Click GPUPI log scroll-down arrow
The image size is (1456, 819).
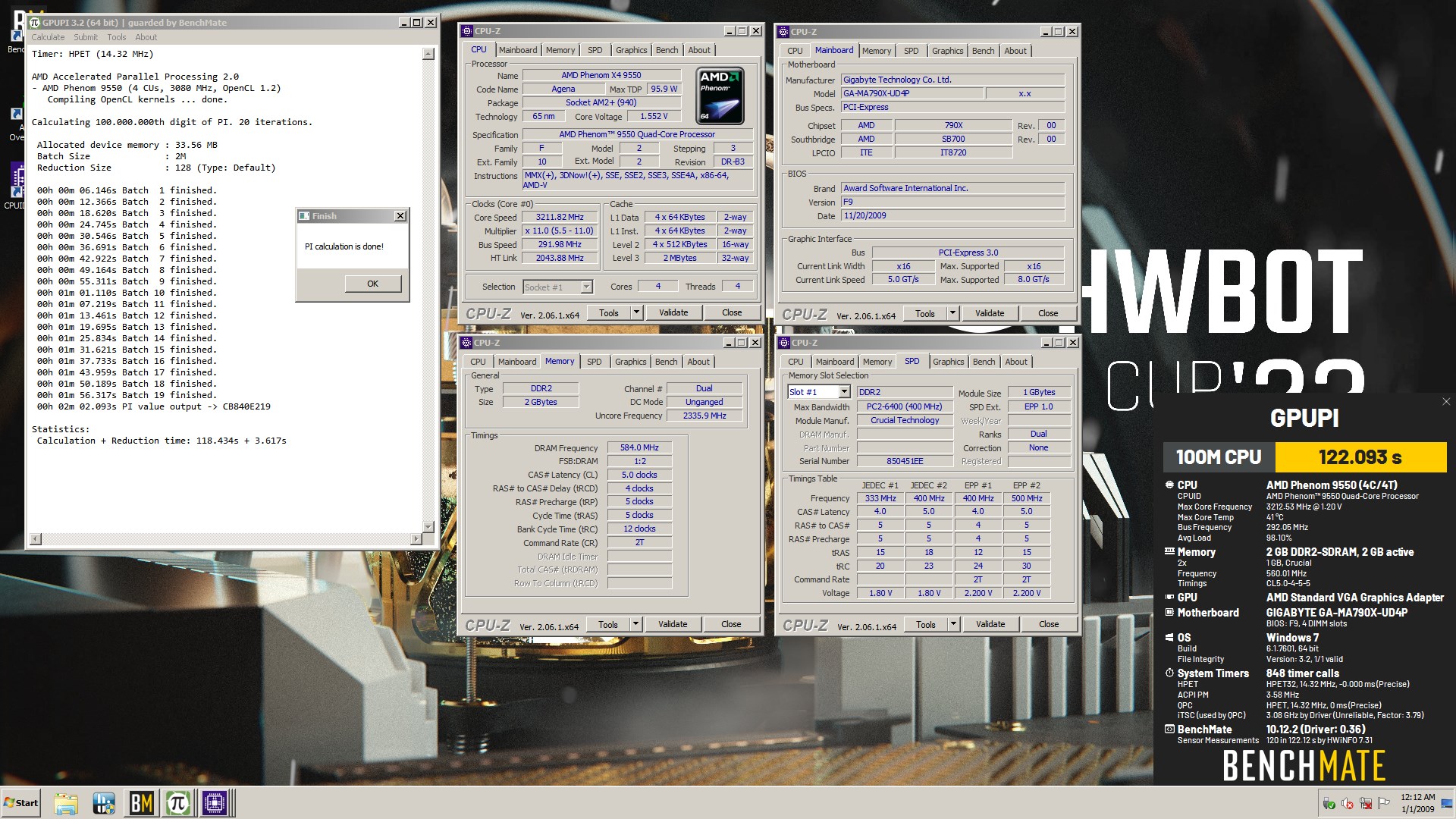click(x=428, y=526)
